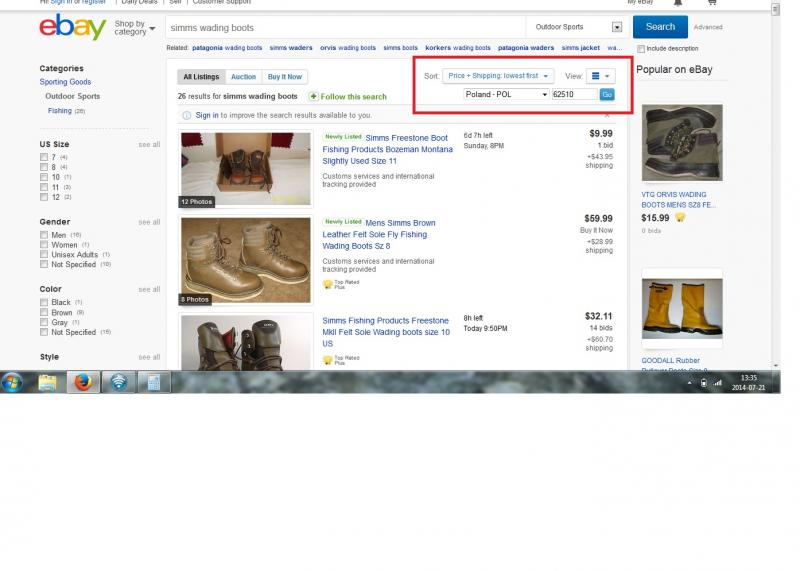Screen dimensions: 800x571
Task: Expand the Poland - POL country dropdown
Action: click(x=506, y=94)
